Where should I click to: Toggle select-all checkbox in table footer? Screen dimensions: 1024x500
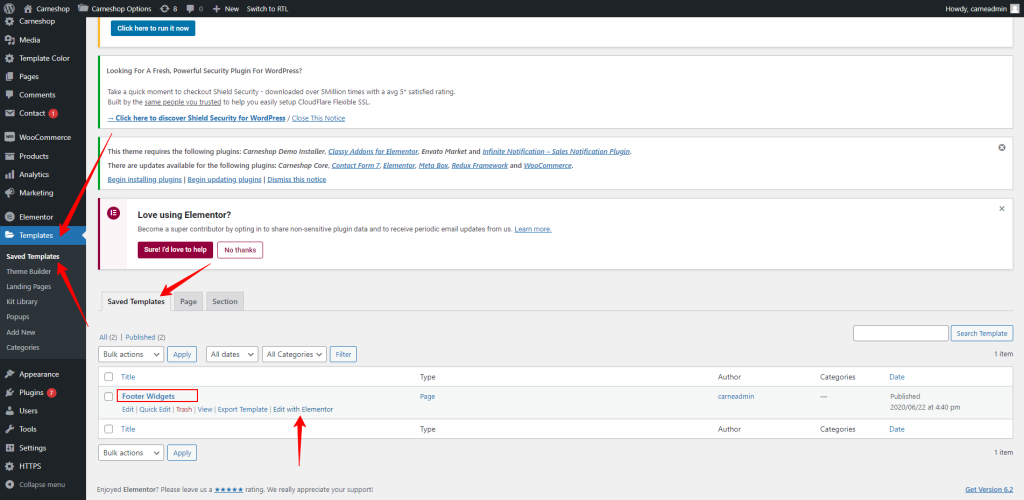click(108, 429)
